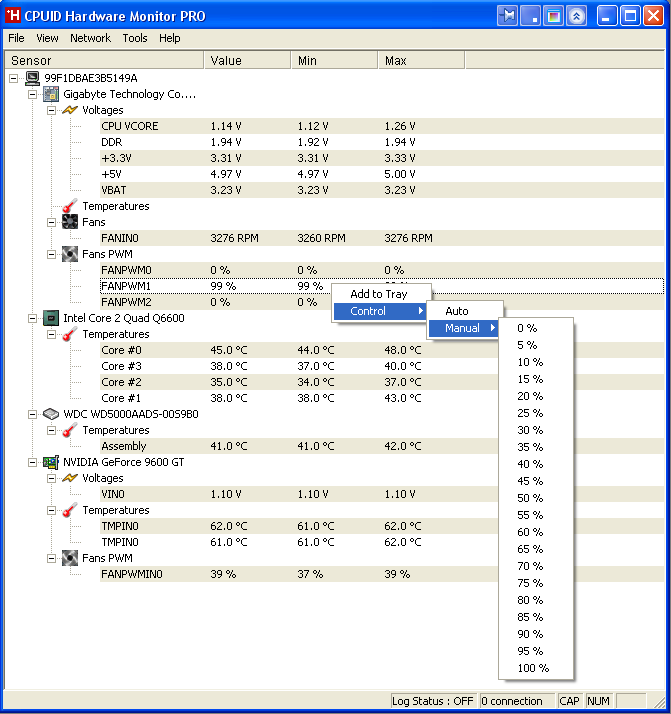This screenshot has height=714, width=671.
Task: Click the NVIDIA Voltages lightning icon
Action: (70, 478)
